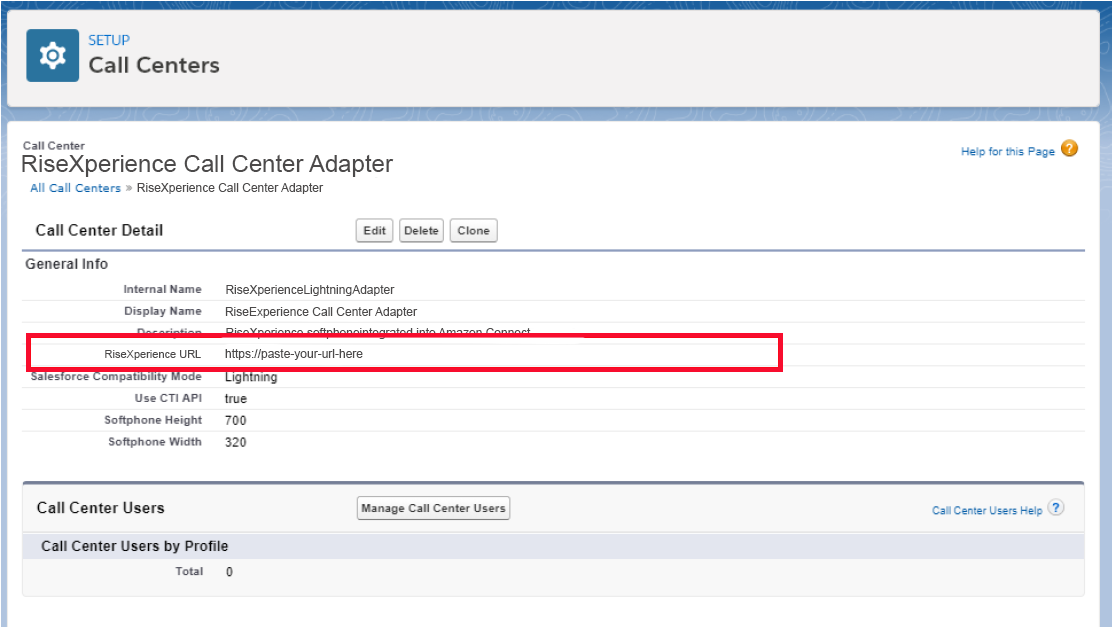The width and height of the screenshot is (1113, 627).
Task: Click the Softphone Height value 700
Action: (x=236, y=420)
